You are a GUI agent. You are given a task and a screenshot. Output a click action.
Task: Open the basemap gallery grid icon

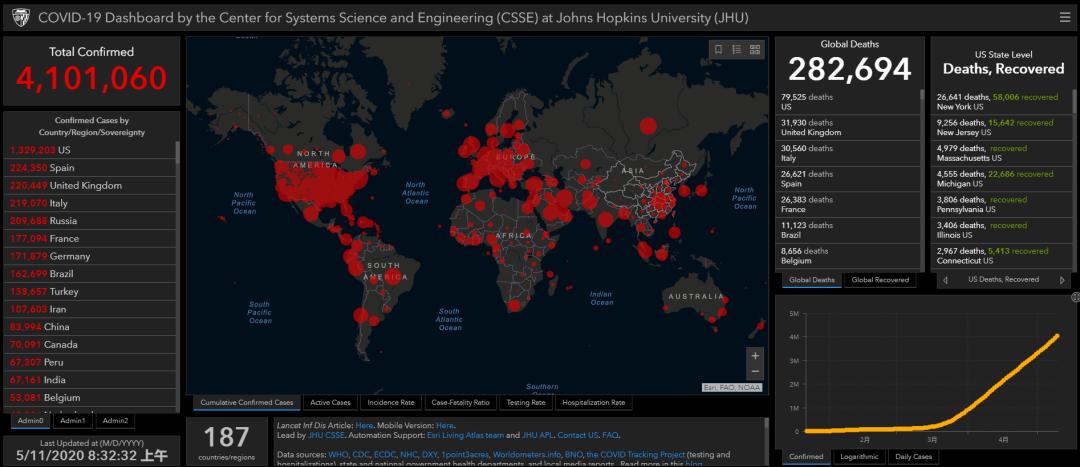pyautogui.click(x=755, y=50)
